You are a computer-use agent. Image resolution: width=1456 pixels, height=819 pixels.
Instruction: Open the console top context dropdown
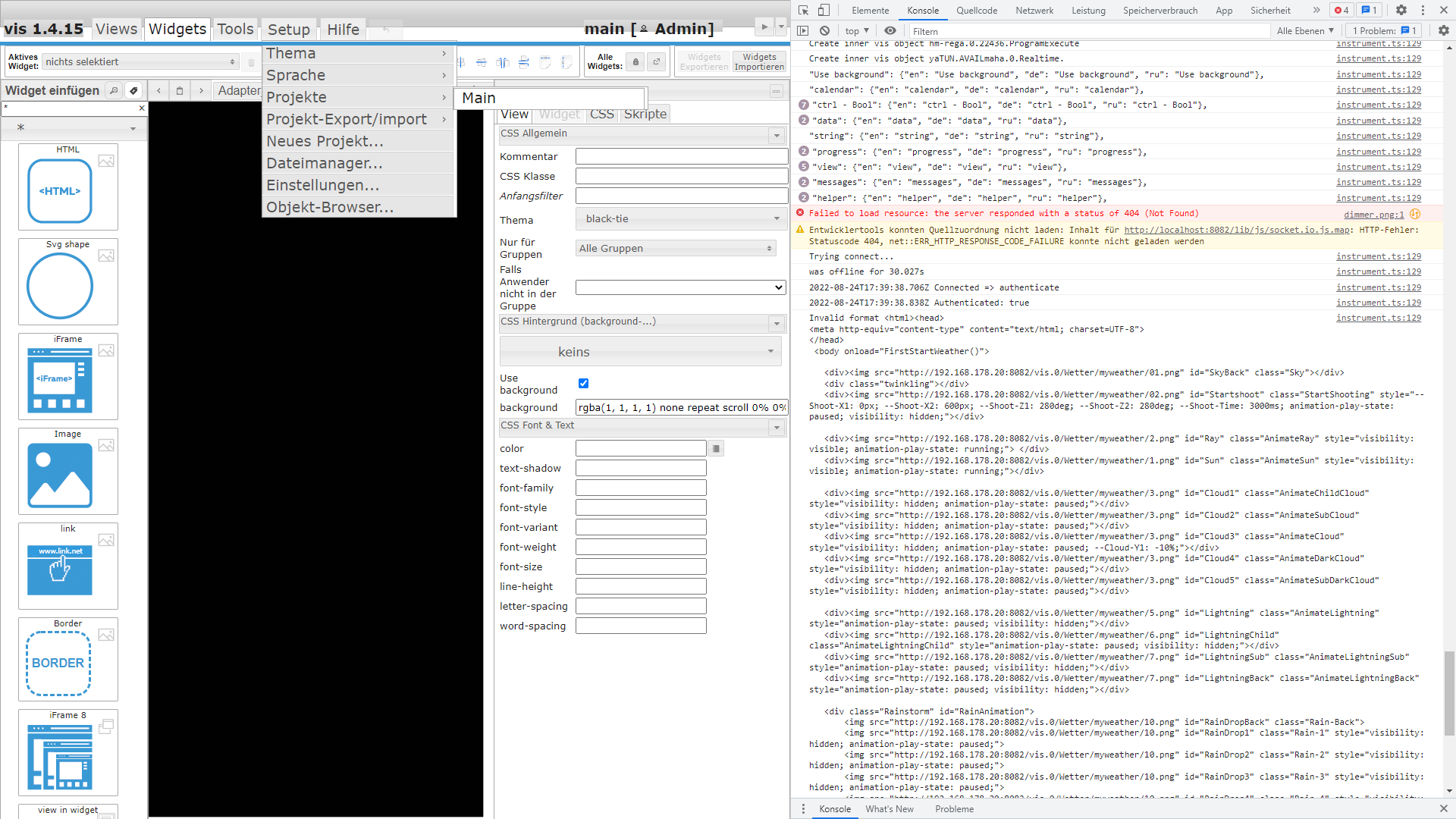point(857,31)
